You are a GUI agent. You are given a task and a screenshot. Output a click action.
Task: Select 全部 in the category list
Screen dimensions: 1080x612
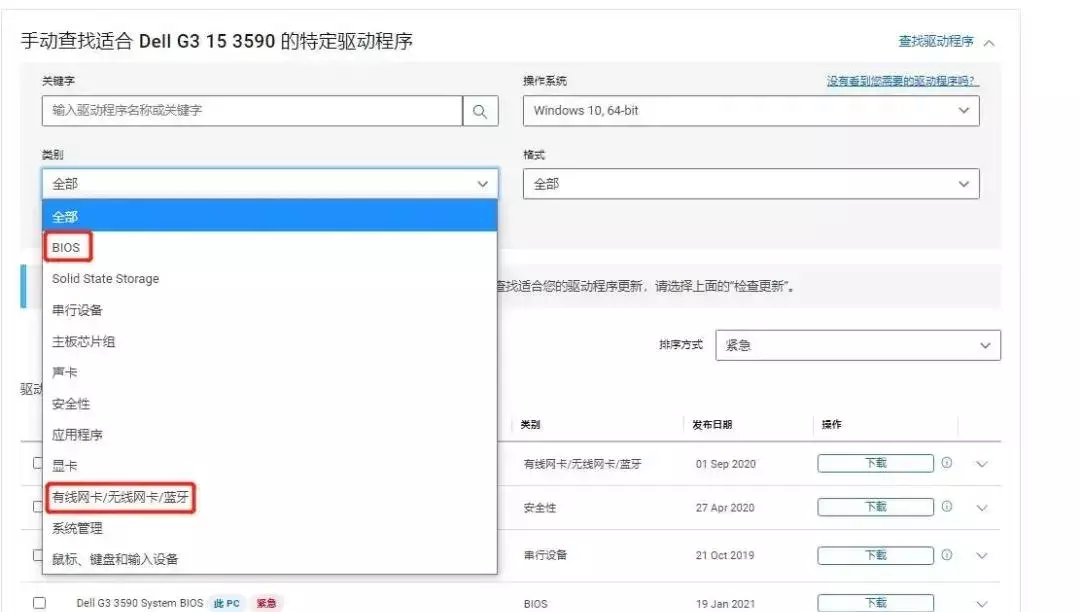pos(270,216)
